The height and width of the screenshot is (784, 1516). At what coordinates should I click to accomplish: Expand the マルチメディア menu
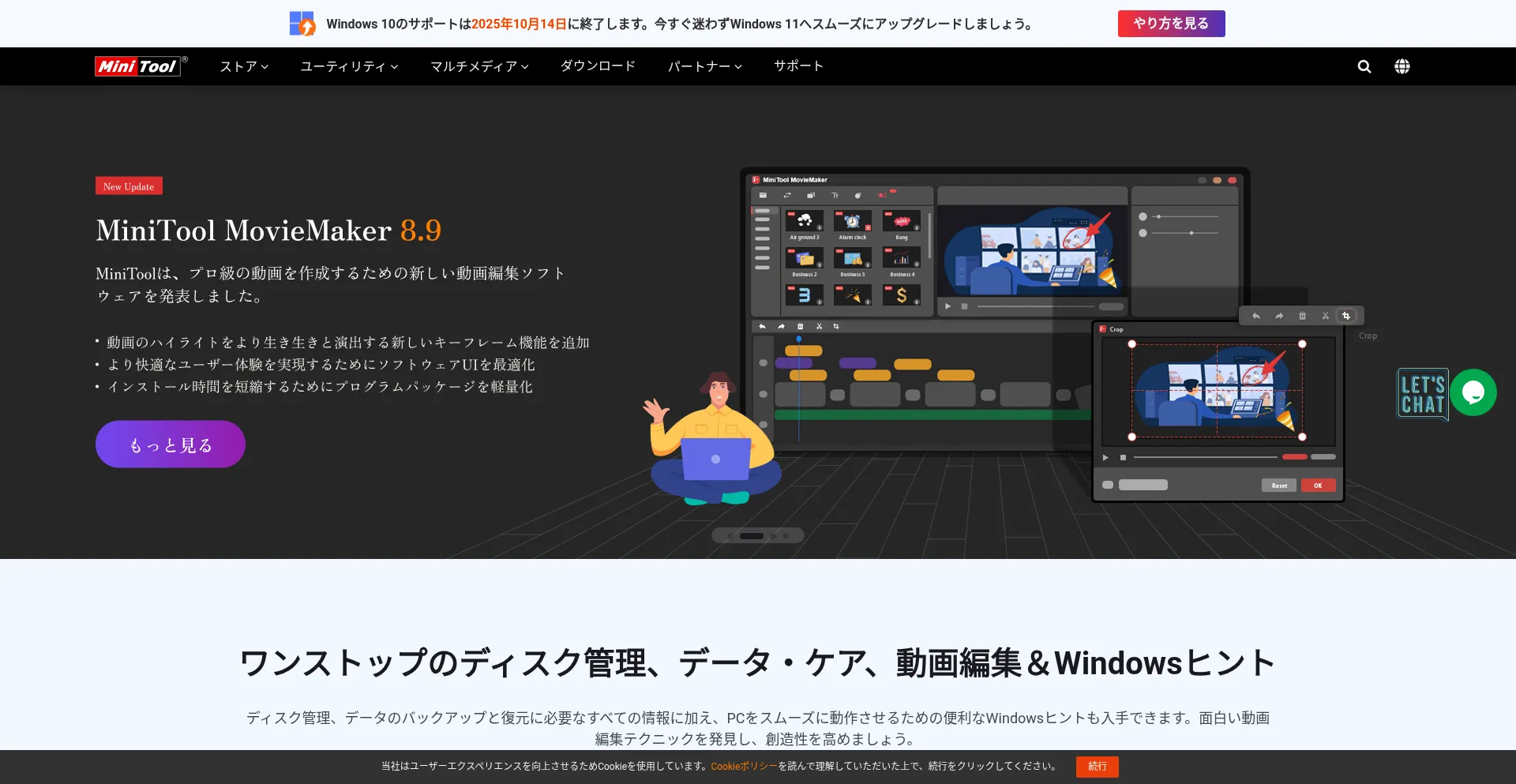[x=479, y=66]
